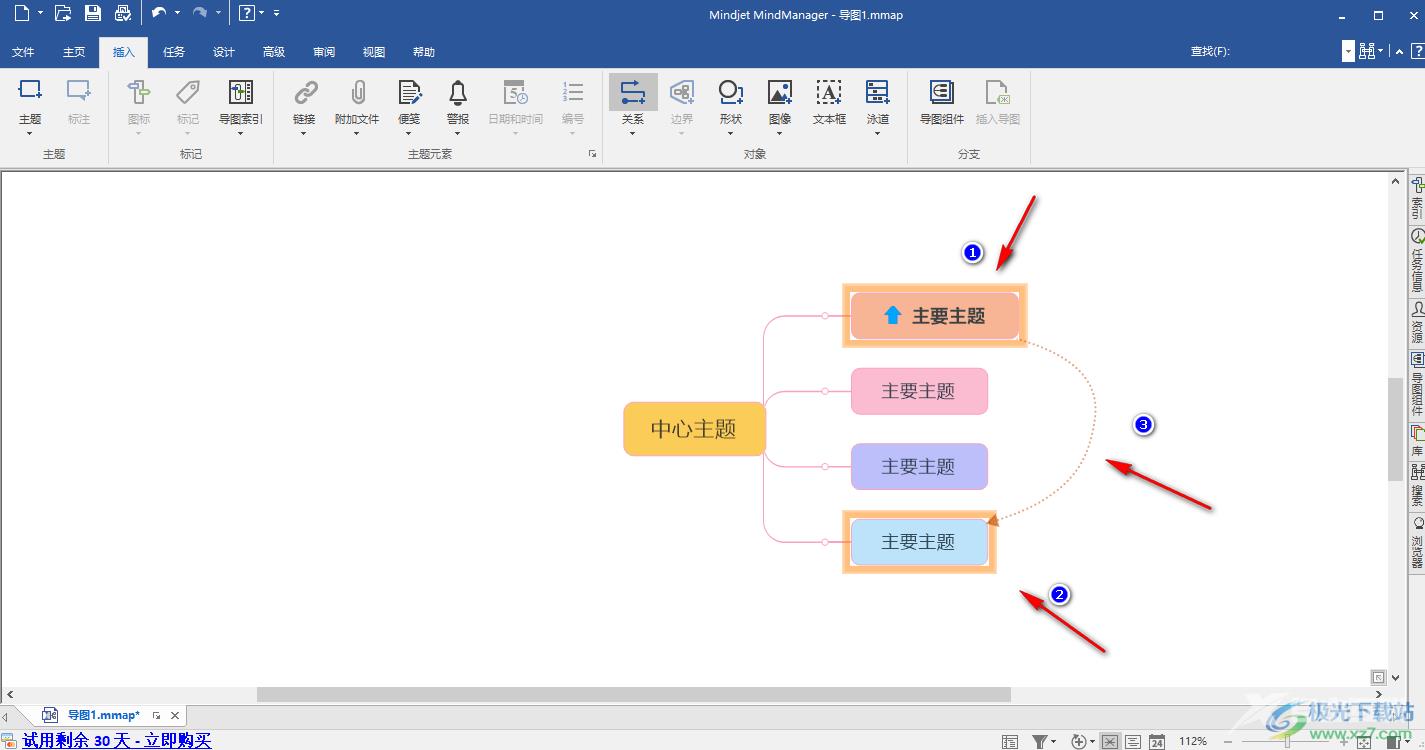Switch to the 审阅 ribbon tab
The image size is (1425, 750).
pyautogui.click(x=324, y=52)
